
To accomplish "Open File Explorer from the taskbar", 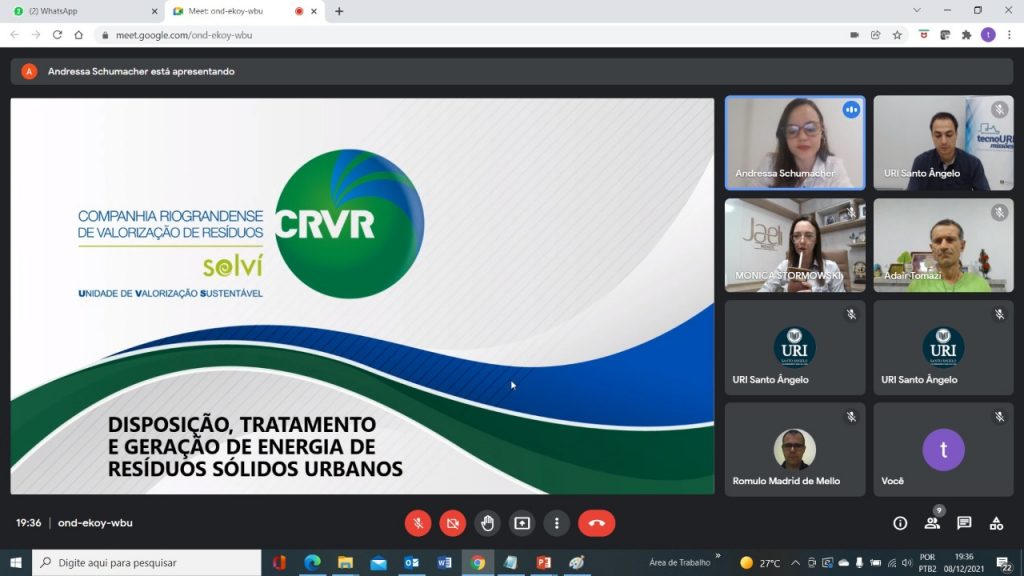I will pos(345,562).
